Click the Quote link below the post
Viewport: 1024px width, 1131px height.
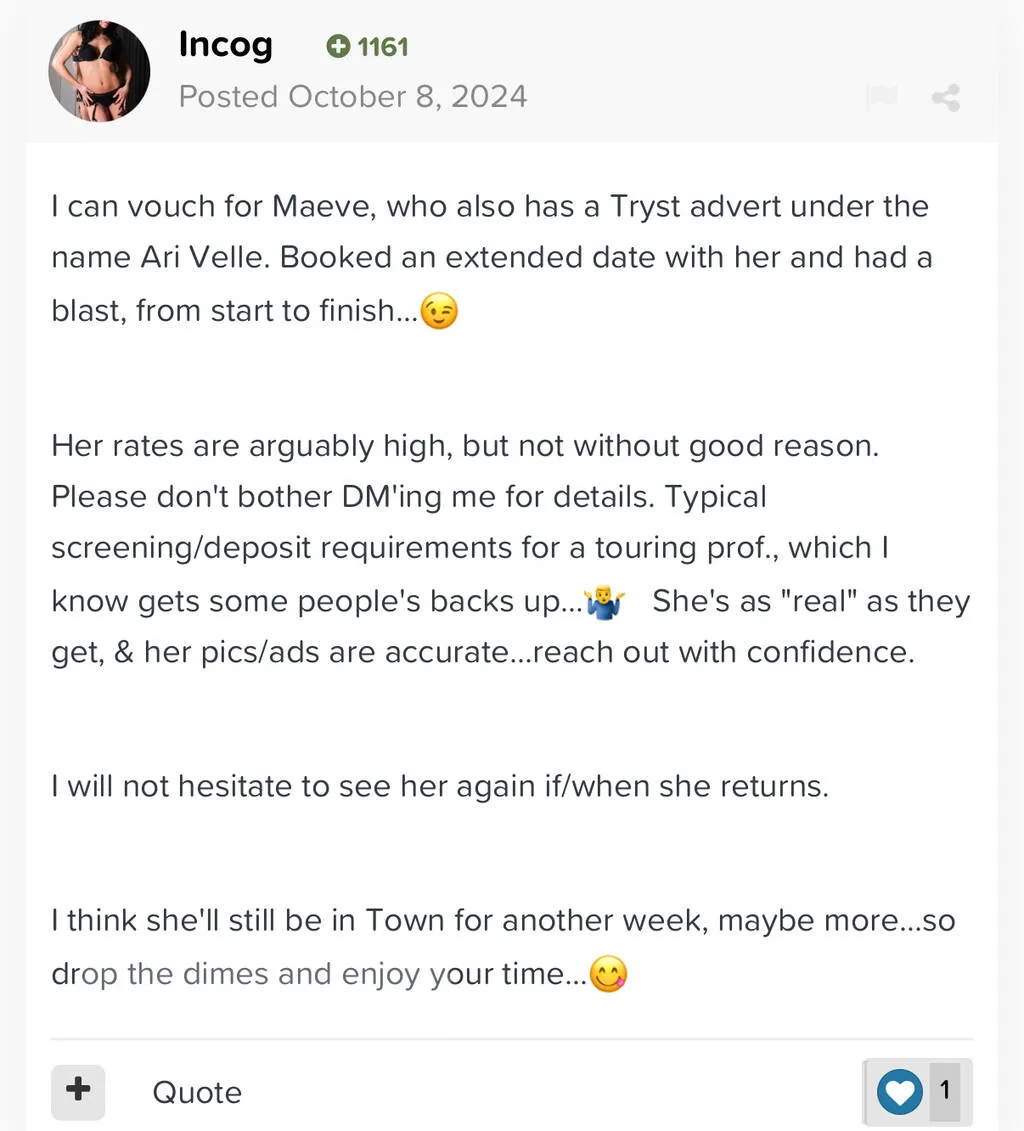(x=197, y=1092)
